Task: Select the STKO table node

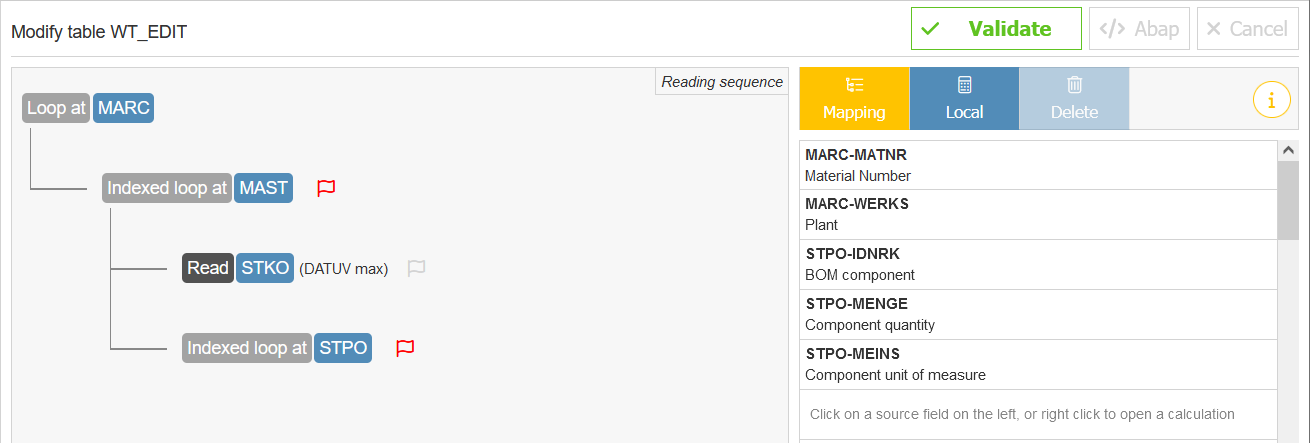Action: click(265, 268)
